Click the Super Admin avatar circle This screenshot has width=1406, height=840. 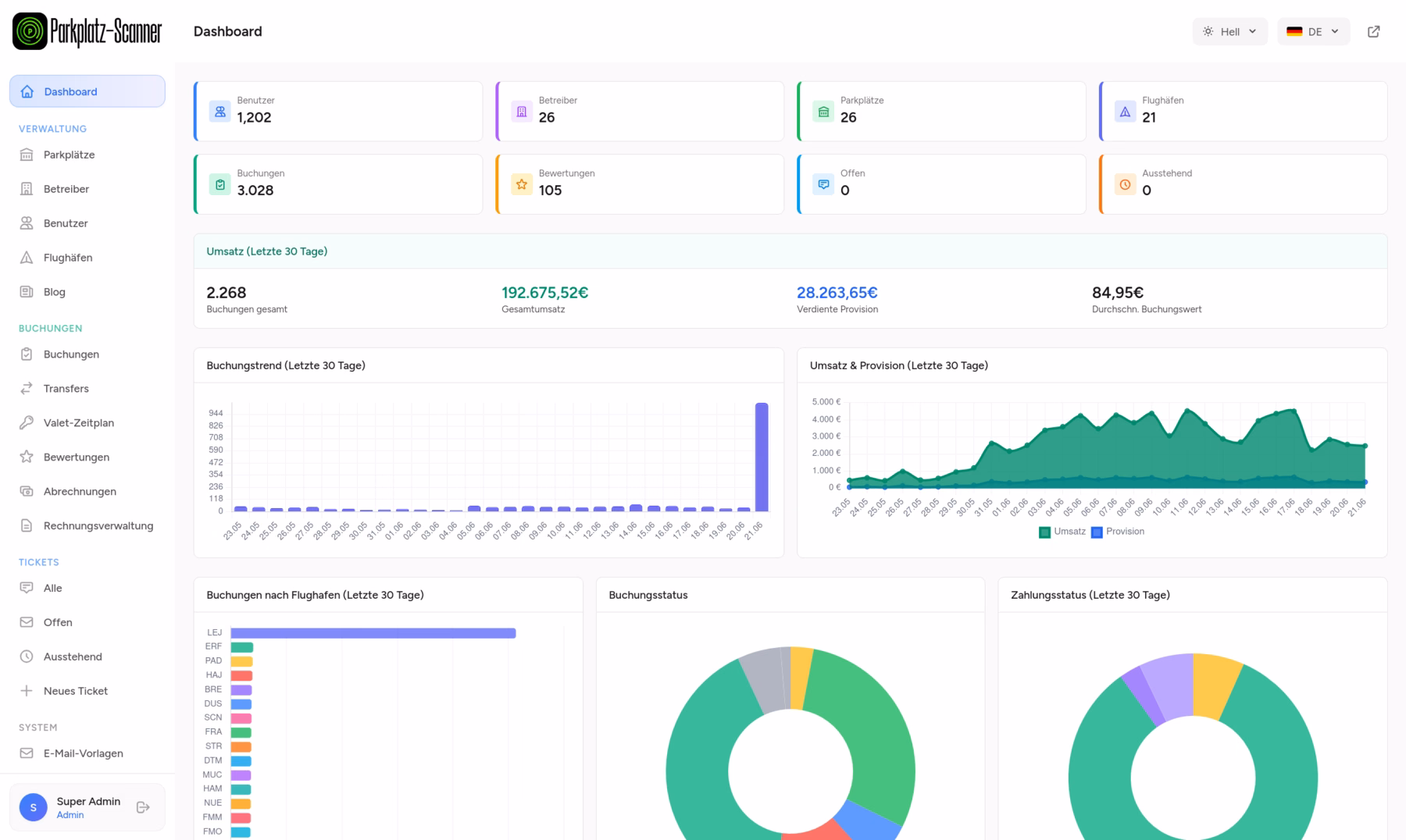pyautogui.click(x=34, y=807)
